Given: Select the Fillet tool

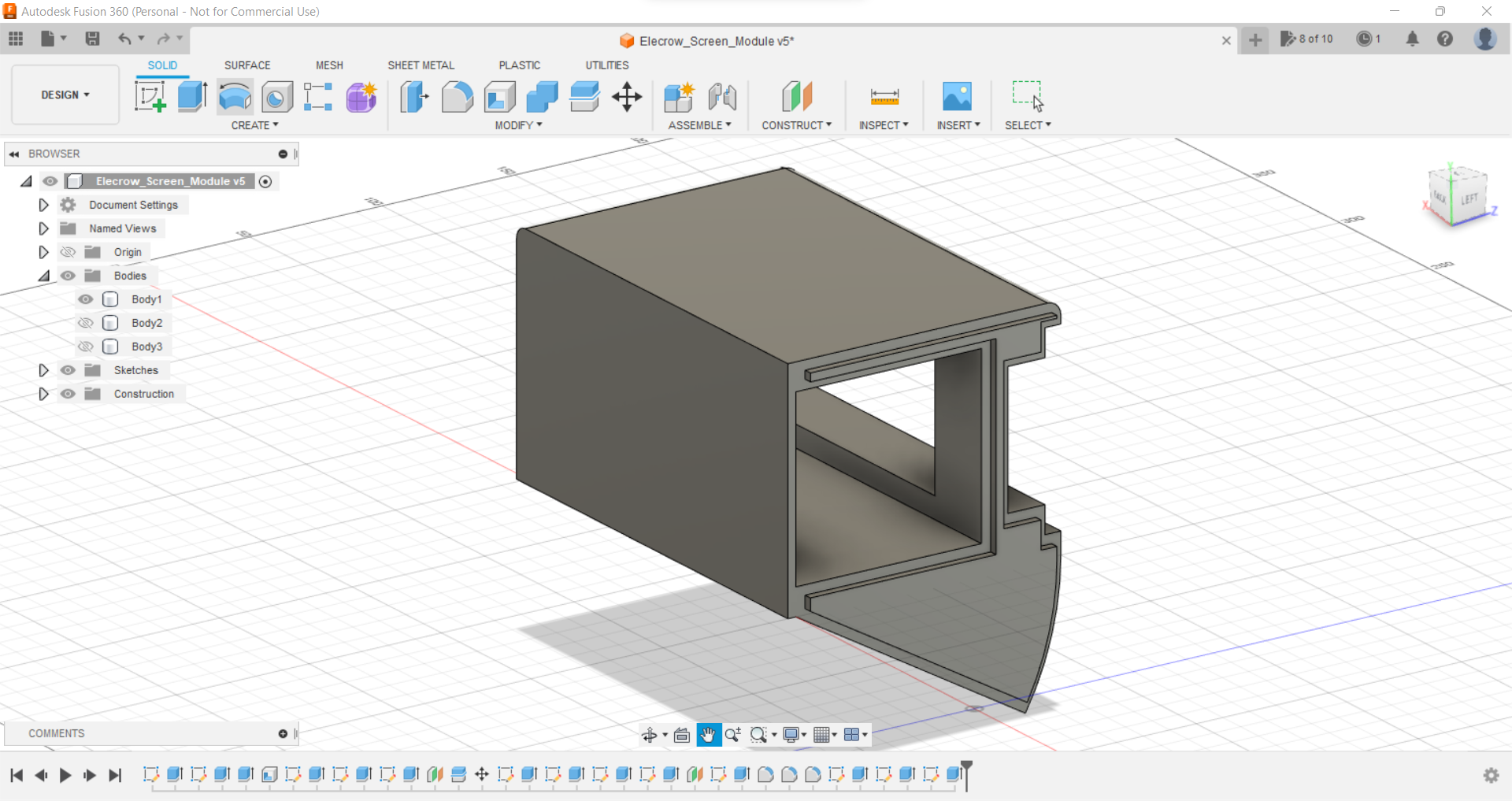Looking at the screenshot, I should (x=458, y=97).
